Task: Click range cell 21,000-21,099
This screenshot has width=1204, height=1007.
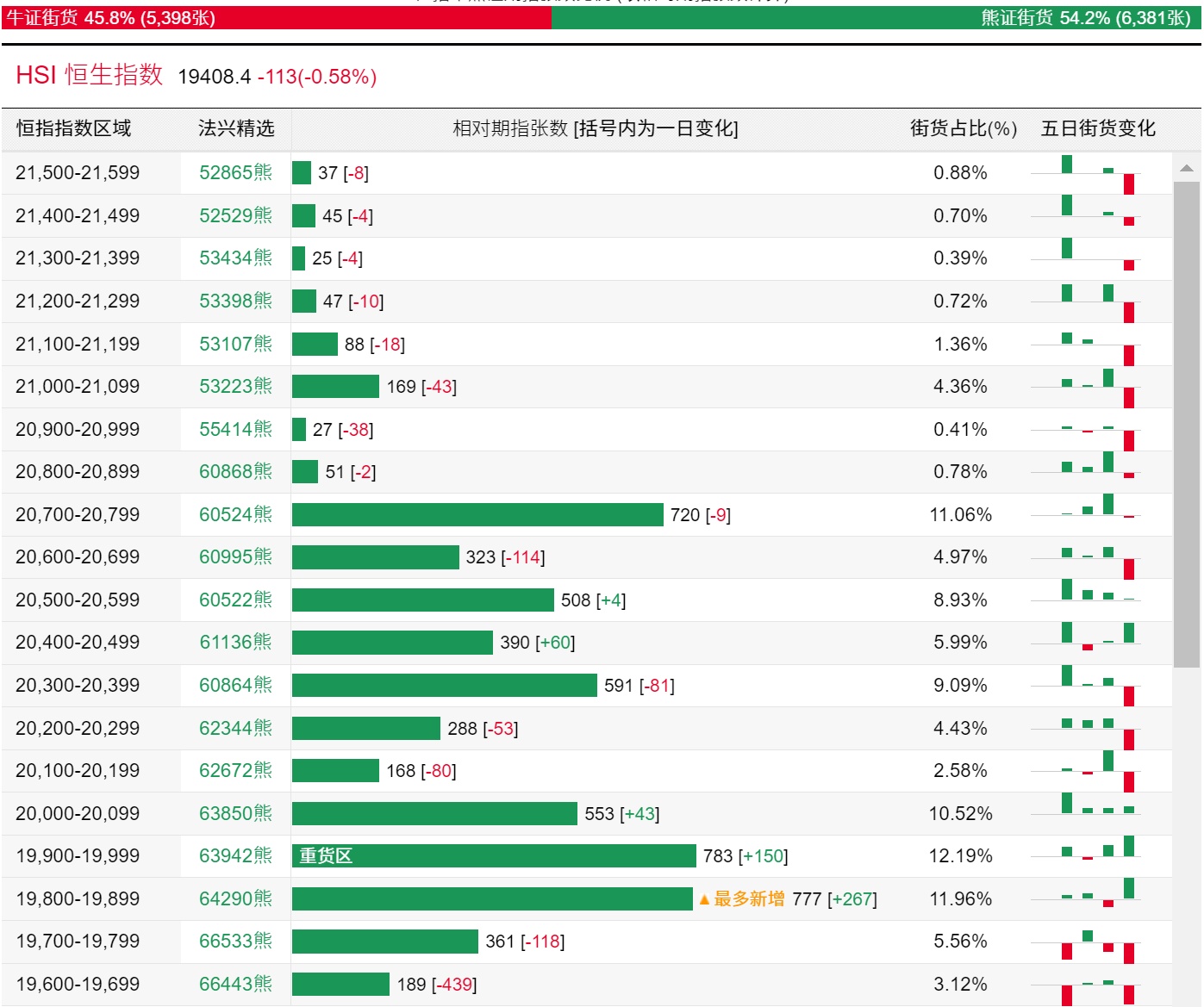Action: click(x=78, y=387)
